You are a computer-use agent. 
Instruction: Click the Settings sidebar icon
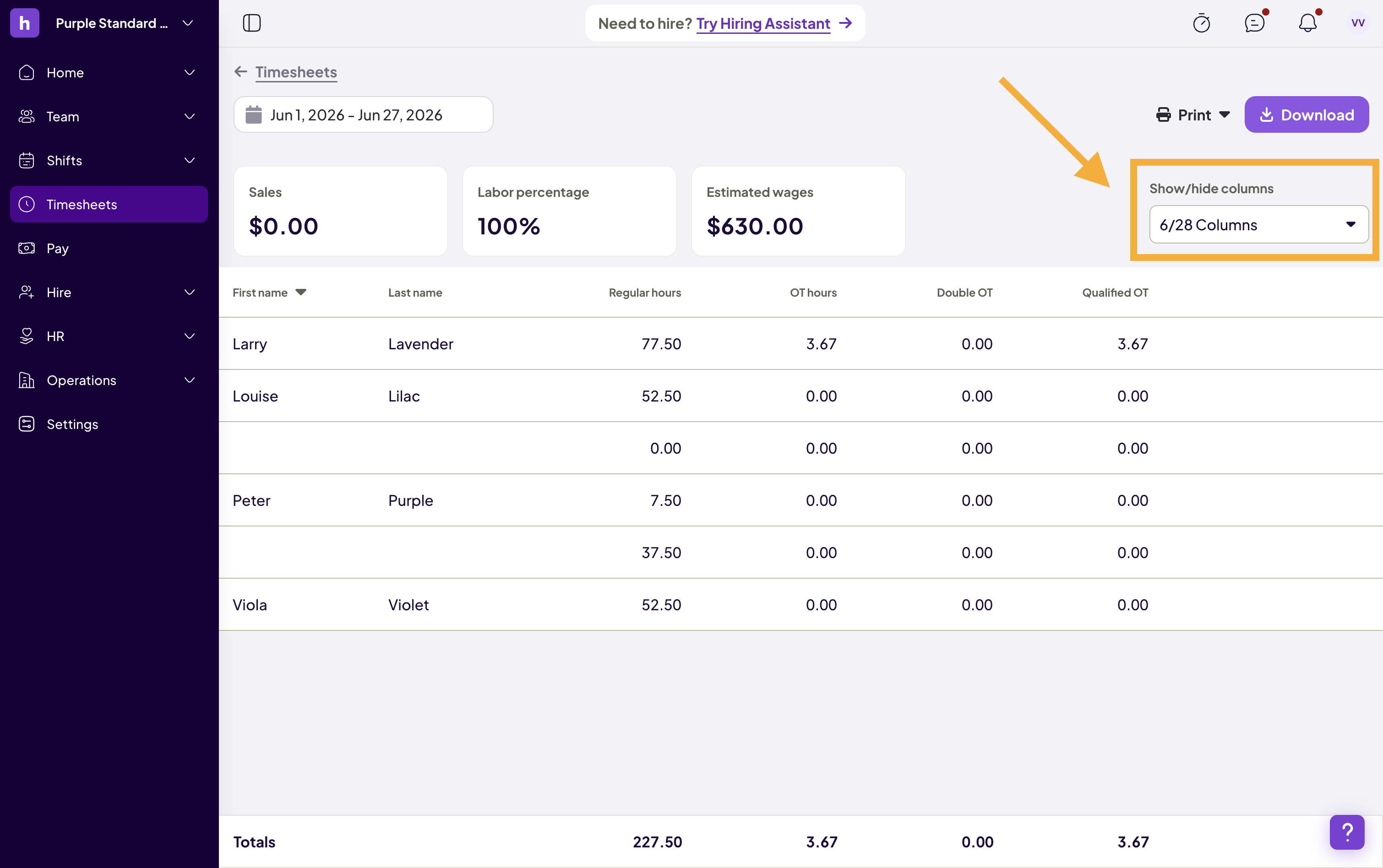pos(27,423)
